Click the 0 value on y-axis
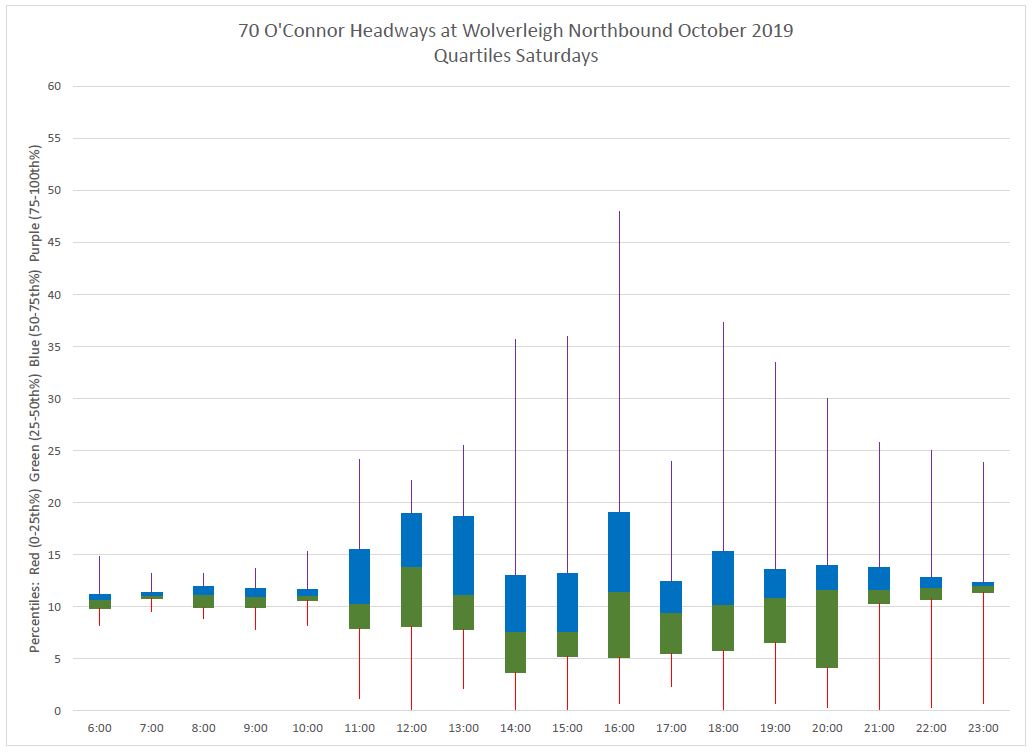Image resolution: width=1032 pixels, height=755 pixels. (x=58, y=711)
